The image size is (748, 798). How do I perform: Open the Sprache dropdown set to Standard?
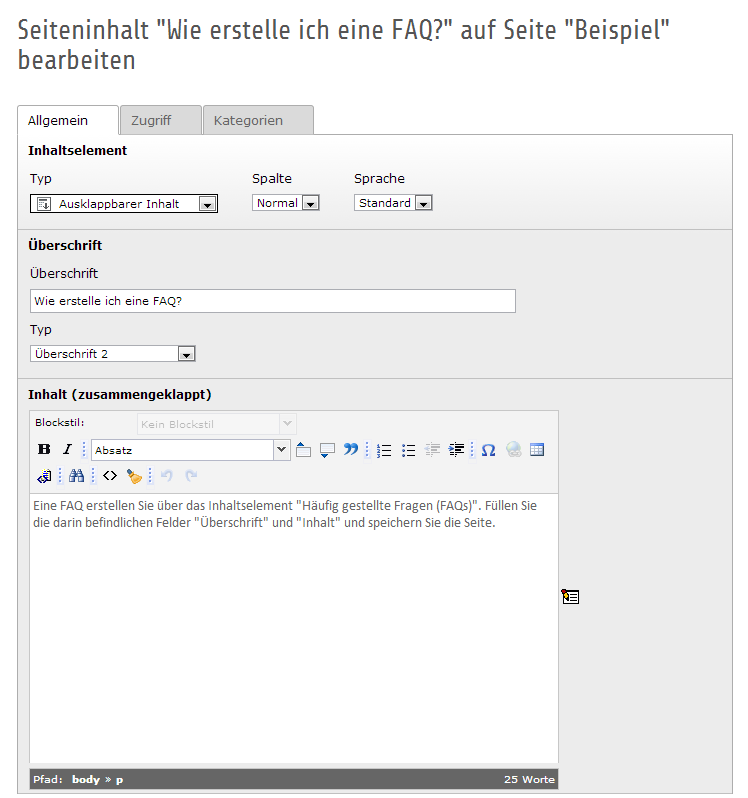[393, 203]
